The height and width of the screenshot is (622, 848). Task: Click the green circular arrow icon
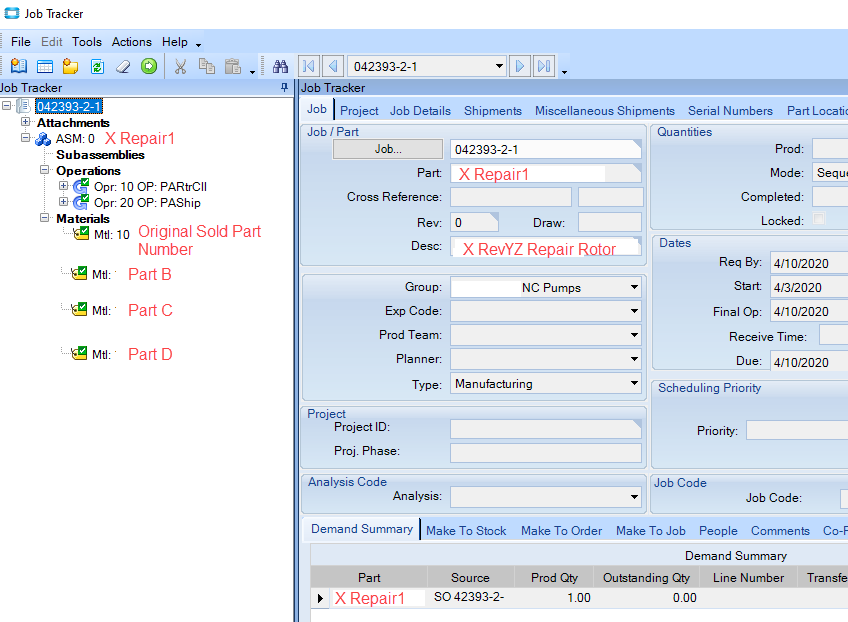[149, 67]
